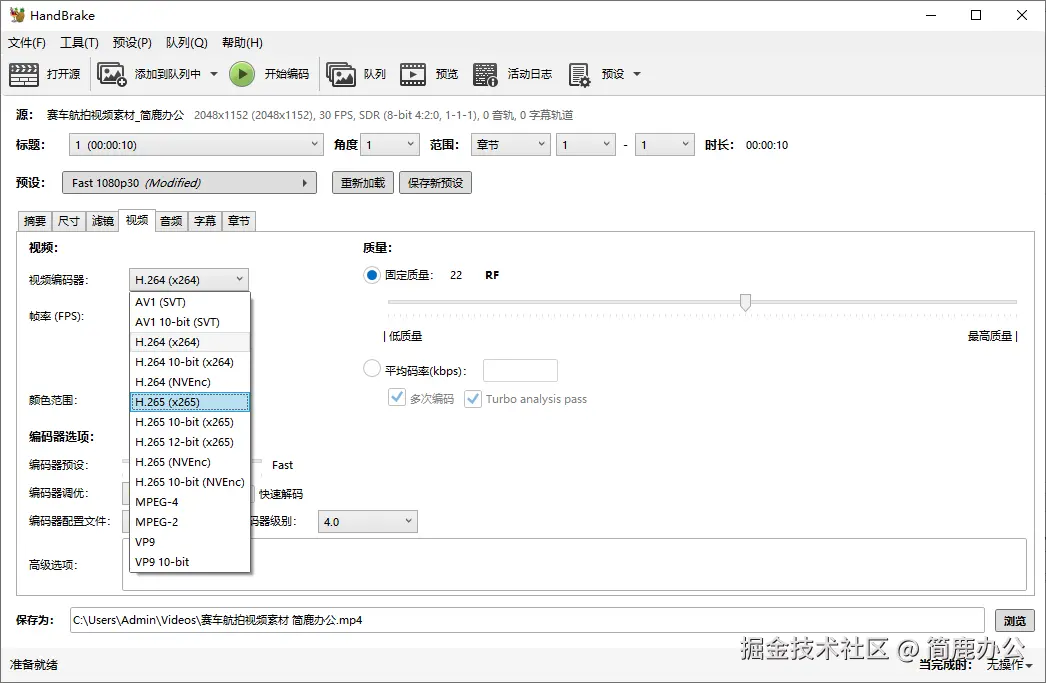Image resolution: width=1046 pixels, height=683 pixels.
Task: Open the 工具(T) menu
Action: [79, 43]
